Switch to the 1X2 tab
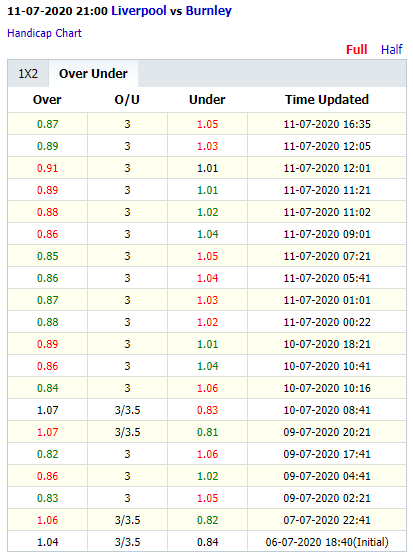 pos(28,74)
